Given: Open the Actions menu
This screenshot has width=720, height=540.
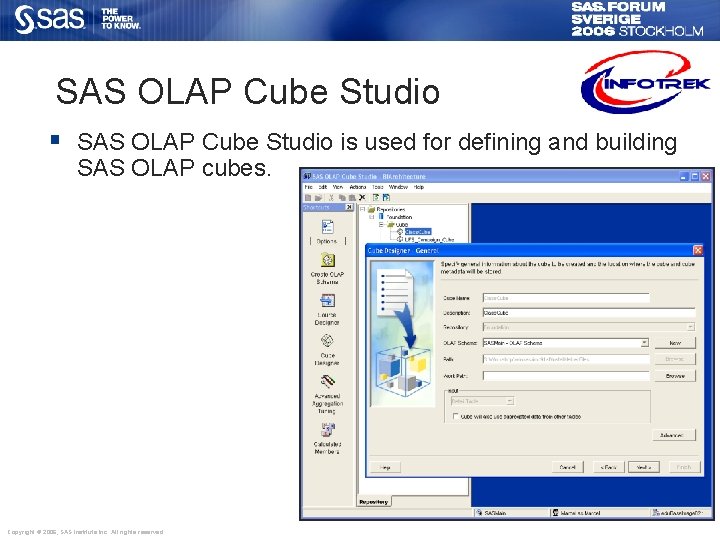Looking at the screenshot, I should [x=358, y=187].
